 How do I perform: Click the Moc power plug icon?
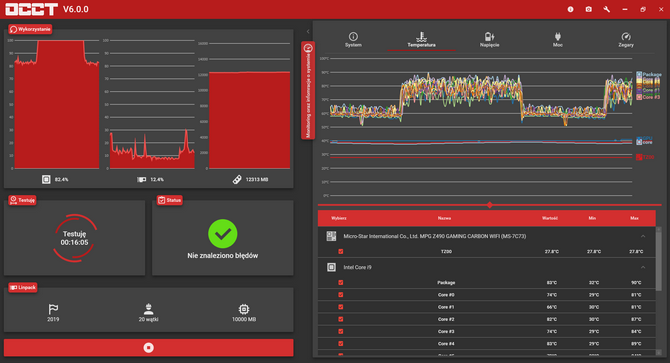[558, 36]
